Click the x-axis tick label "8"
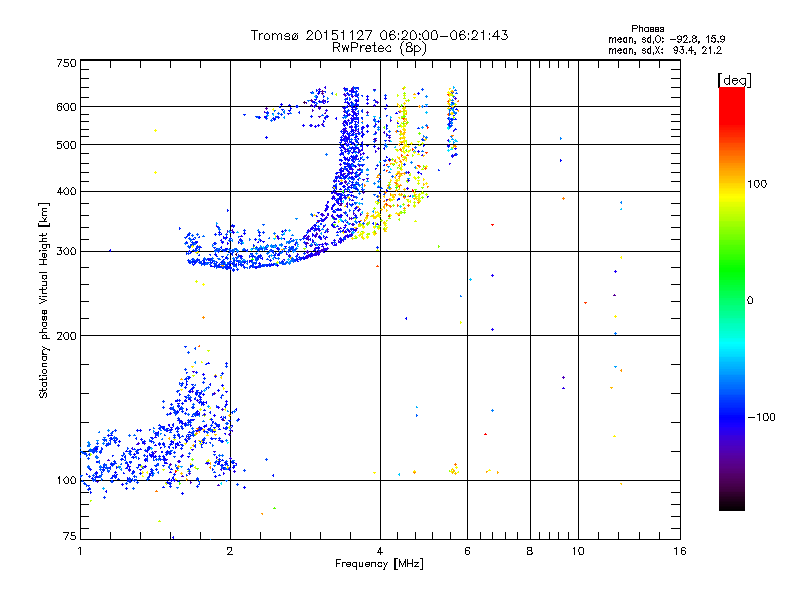 [x=530, y=551]
